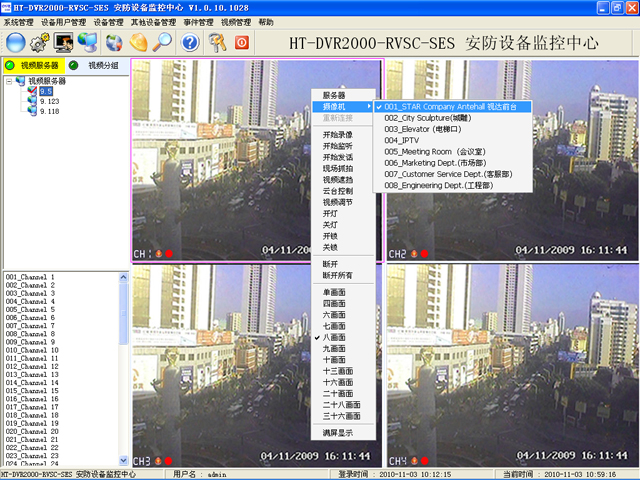The height and width of the screenshot is (480, 640).
Task: Select the checked 八画面 layout
Action: tap(343, 337)
